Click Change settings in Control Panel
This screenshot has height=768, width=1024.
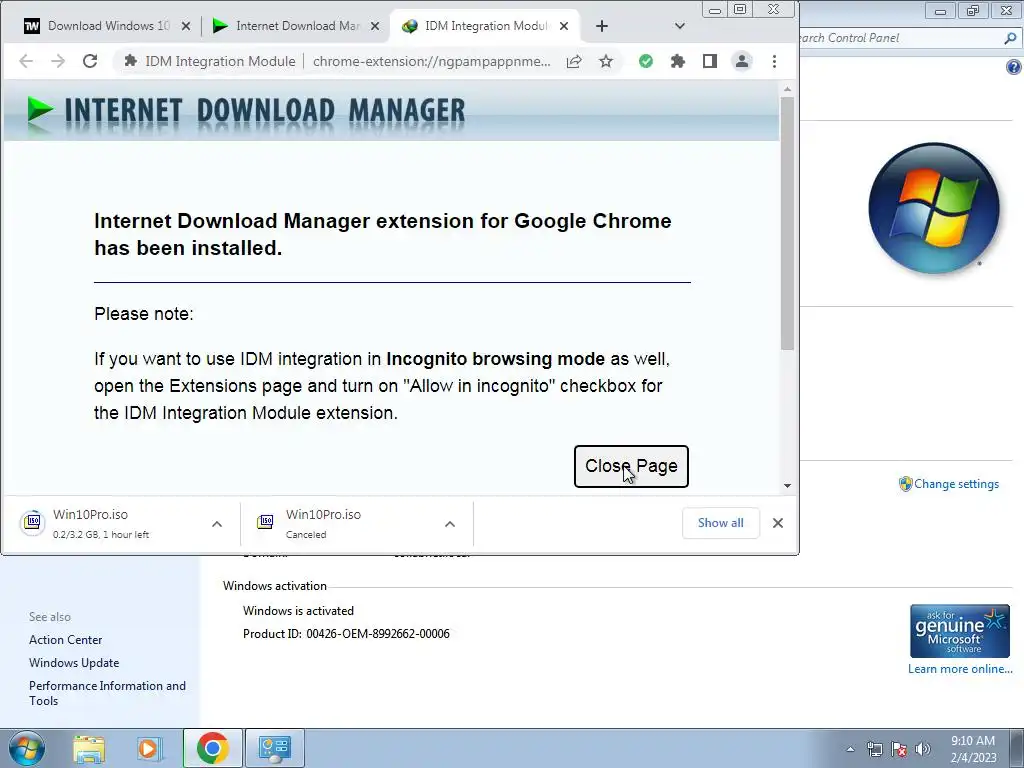click(x=956, y=484)
